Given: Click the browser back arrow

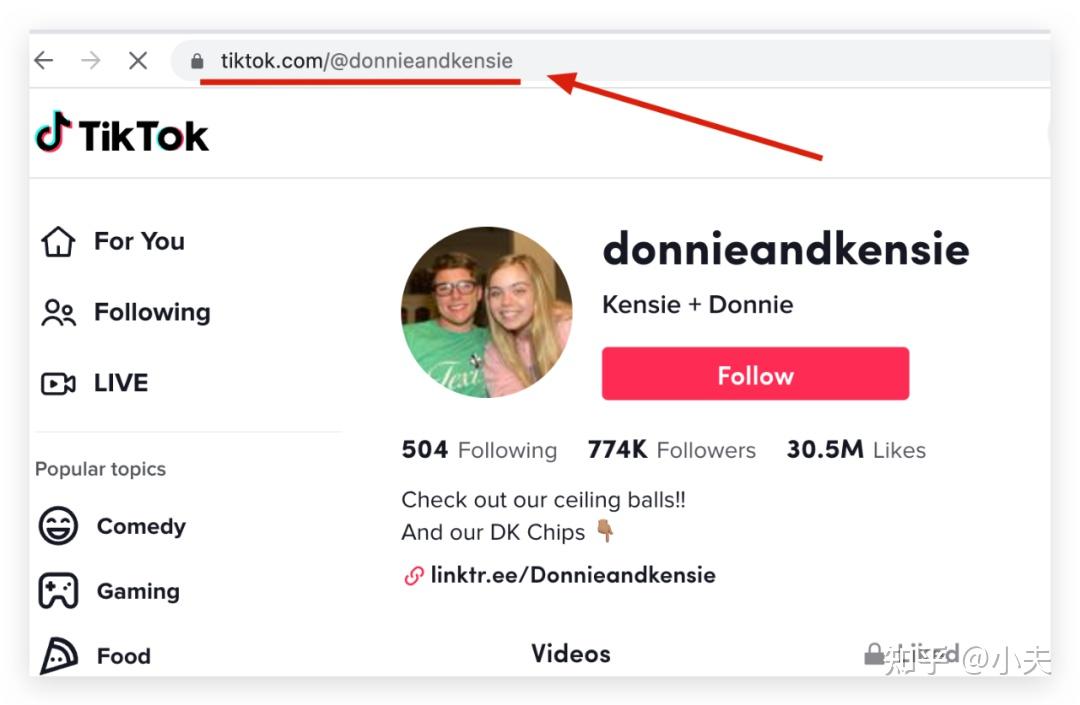Looking at the screenshot, I should [x=43, y=61].
